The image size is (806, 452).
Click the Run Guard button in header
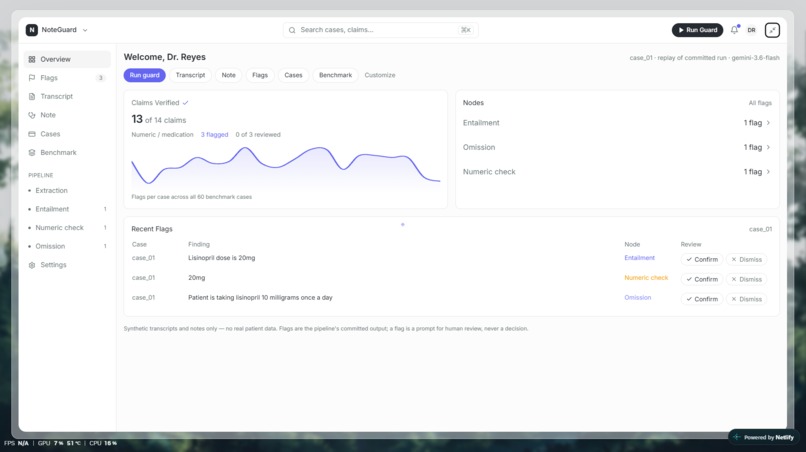[697, 30]
